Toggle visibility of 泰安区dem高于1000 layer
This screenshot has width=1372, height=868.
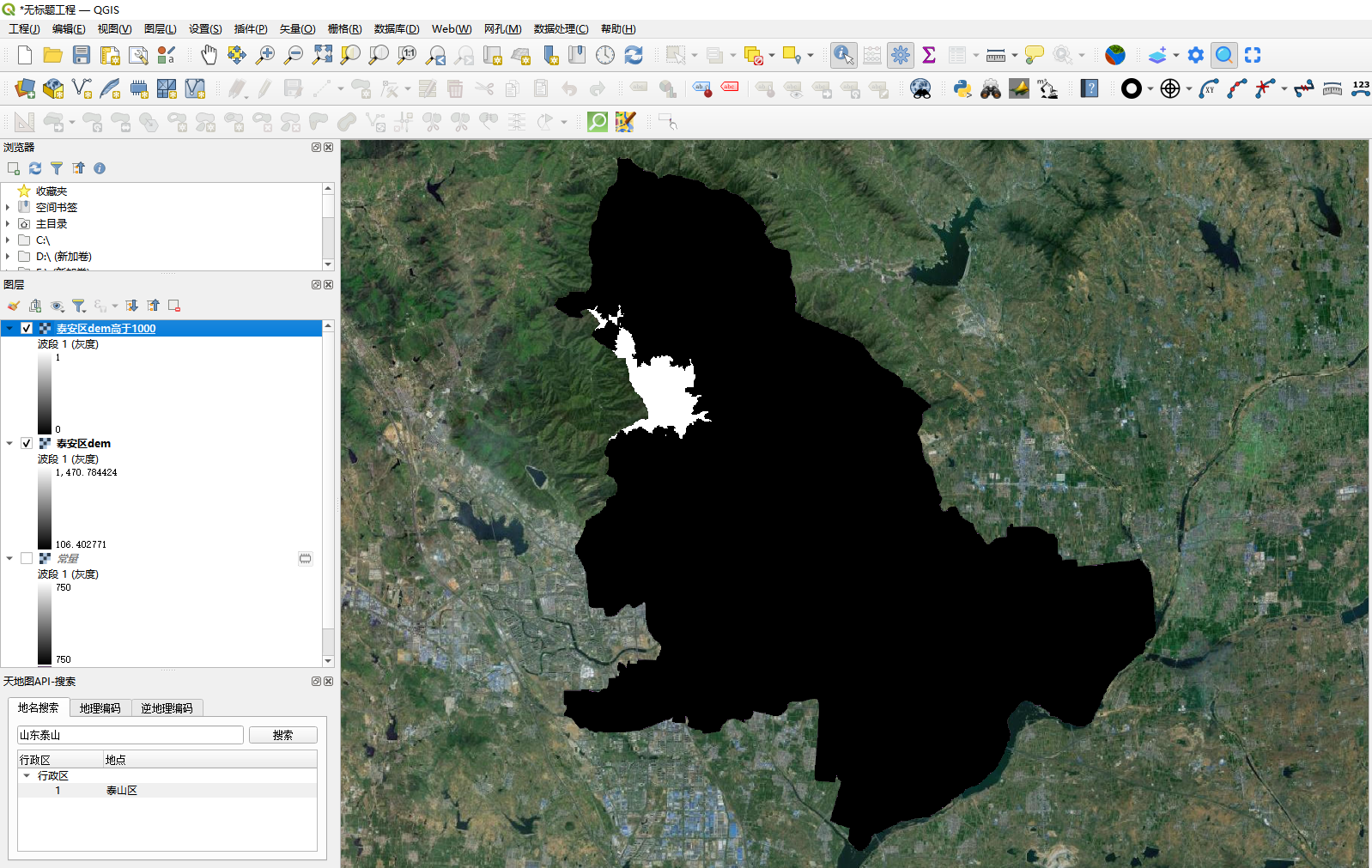pos(27,328)
